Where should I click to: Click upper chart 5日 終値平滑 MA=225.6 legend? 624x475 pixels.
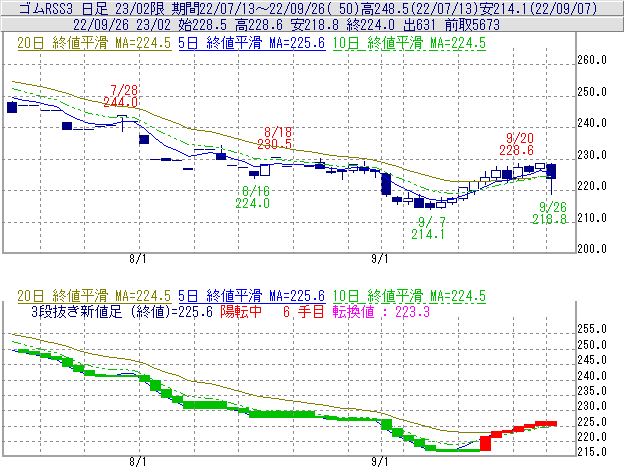[x=252, y=43]
